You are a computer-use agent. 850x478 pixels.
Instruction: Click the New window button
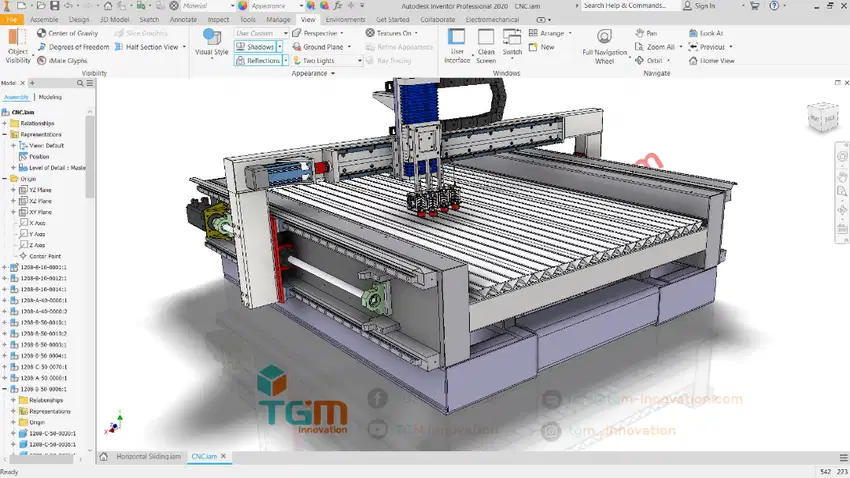(x=547, y=47)
